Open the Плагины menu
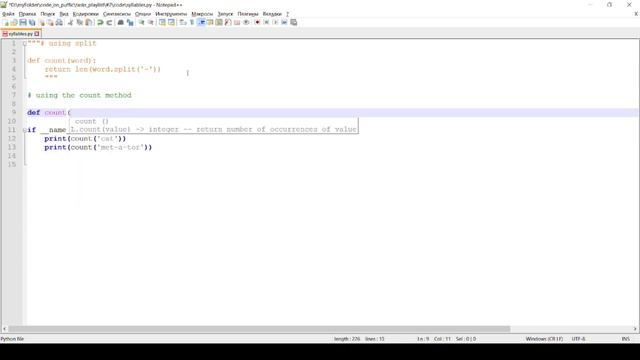Screen dimensions: 640x360 click(248, 14)
